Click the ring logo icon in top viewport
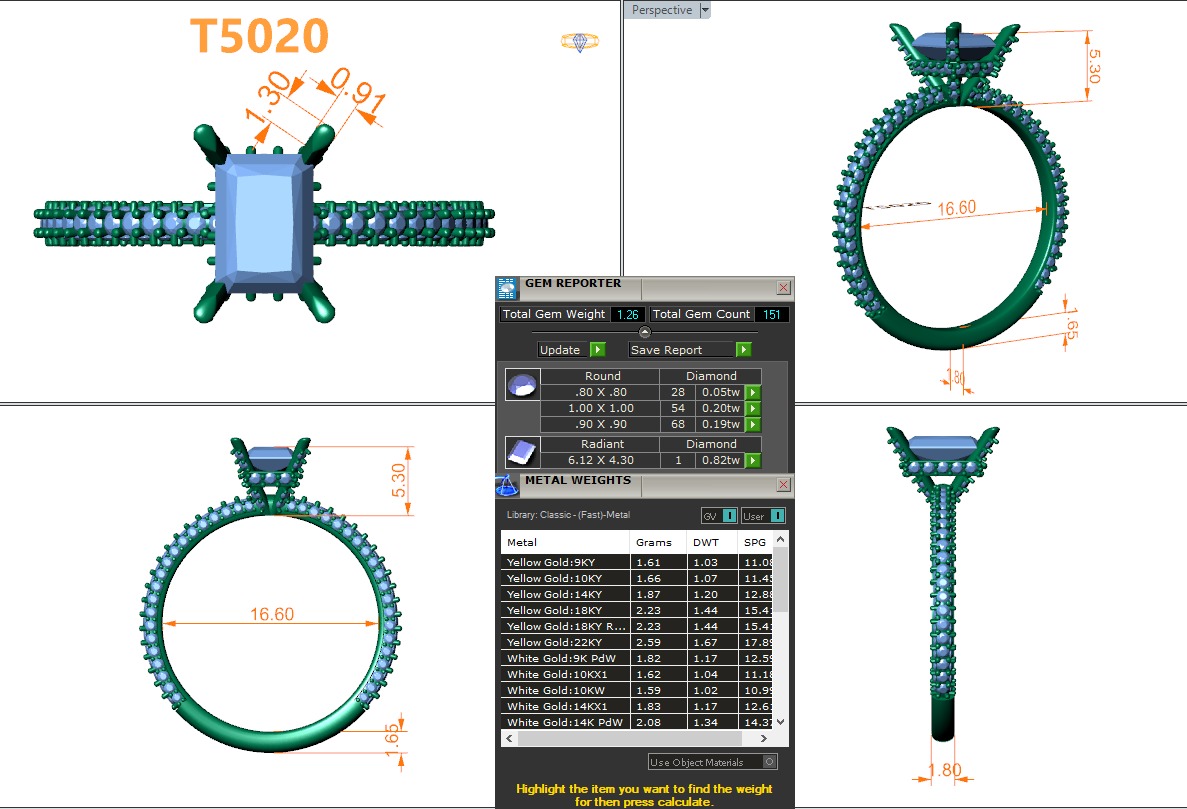The height and width of the screenshot is (809, 1187). tap(579, 42)
